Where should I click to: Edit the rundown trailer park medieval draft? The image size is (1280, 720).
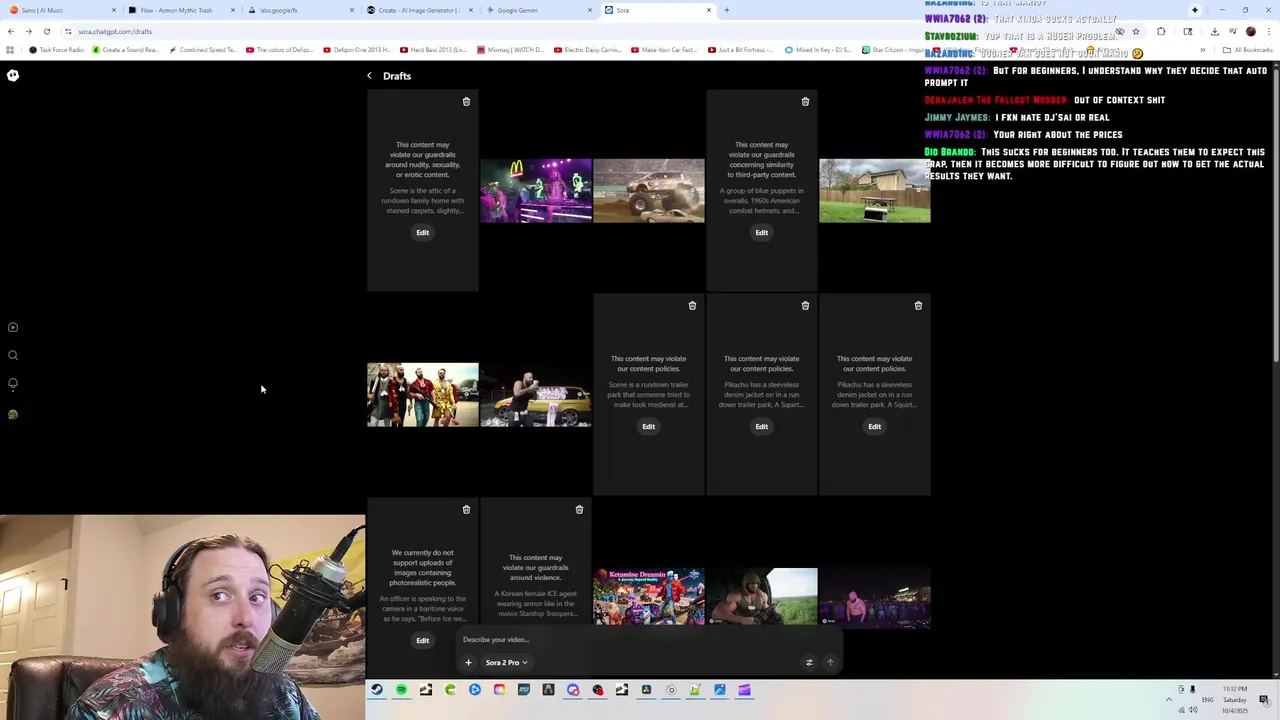pyautogui.click(x=648, y=426)
